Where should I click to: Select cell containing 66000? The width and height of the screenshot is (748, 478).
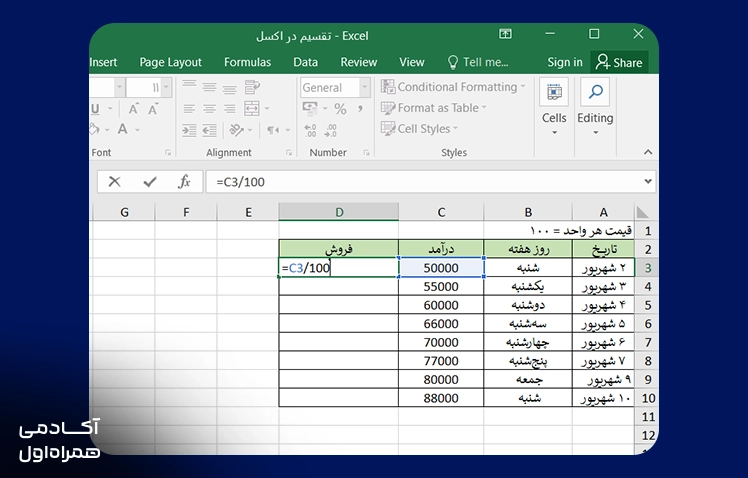tap(441, 324)
